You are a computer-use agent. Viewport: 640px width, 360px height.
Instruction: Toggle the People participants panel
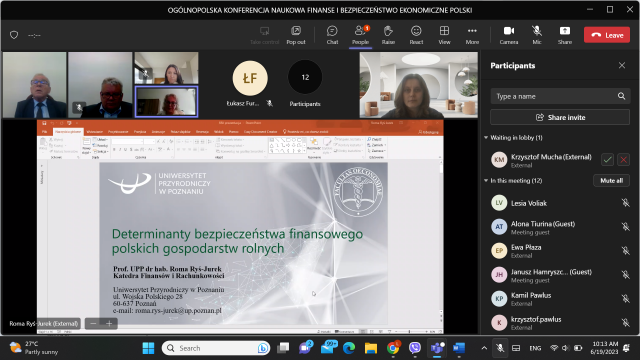pos(360,35)
